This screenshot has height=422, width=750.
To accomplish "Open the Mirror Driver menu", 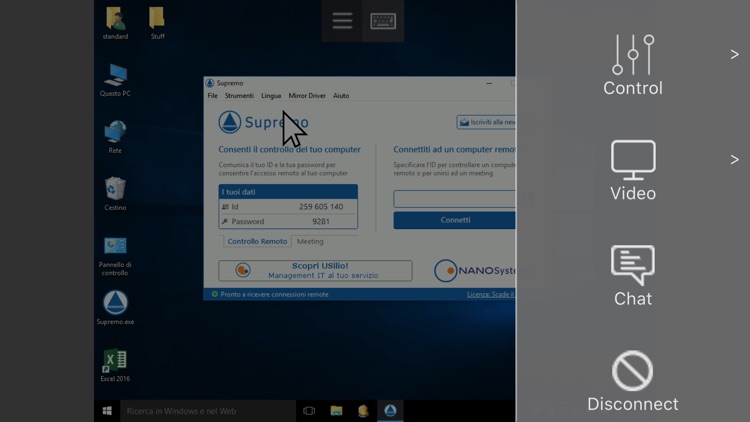I will 307,96.
